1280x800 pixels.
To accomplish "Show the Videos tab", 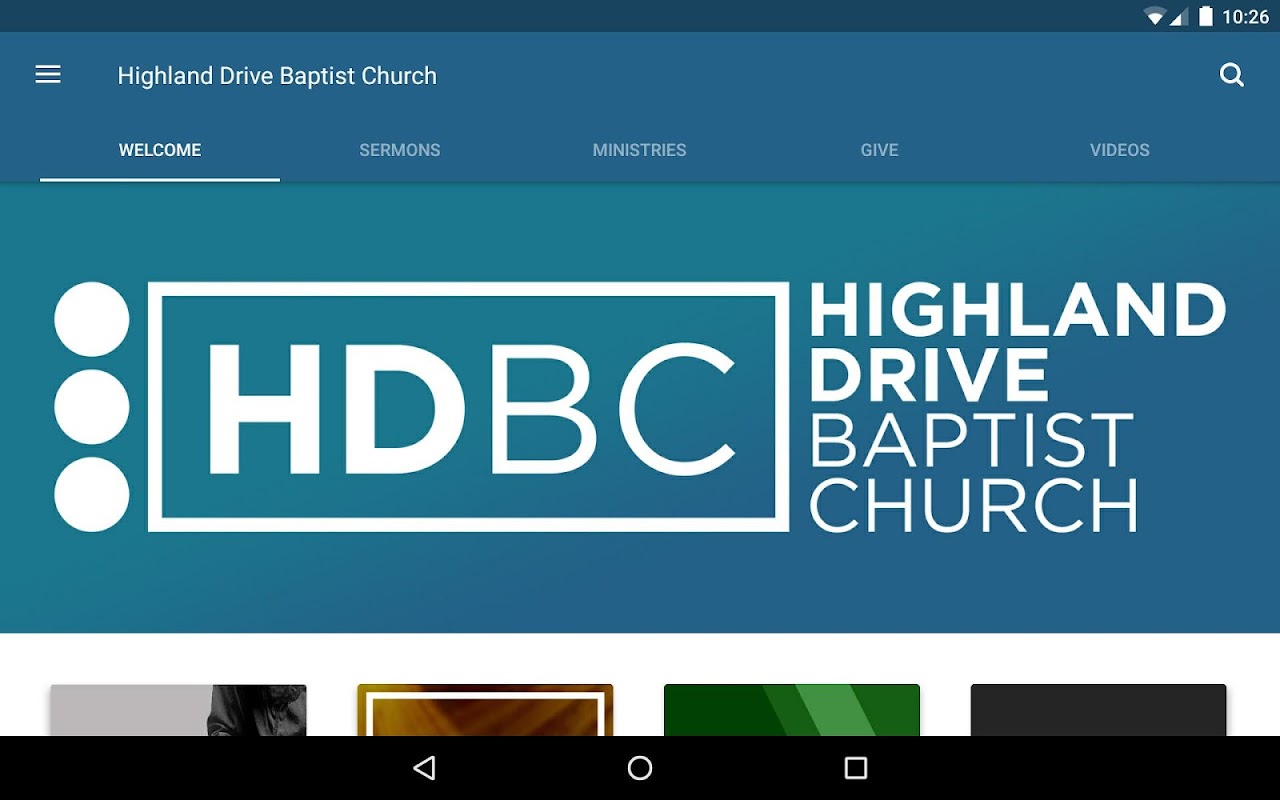I will pyautogui.click(x=1120, y=150).
